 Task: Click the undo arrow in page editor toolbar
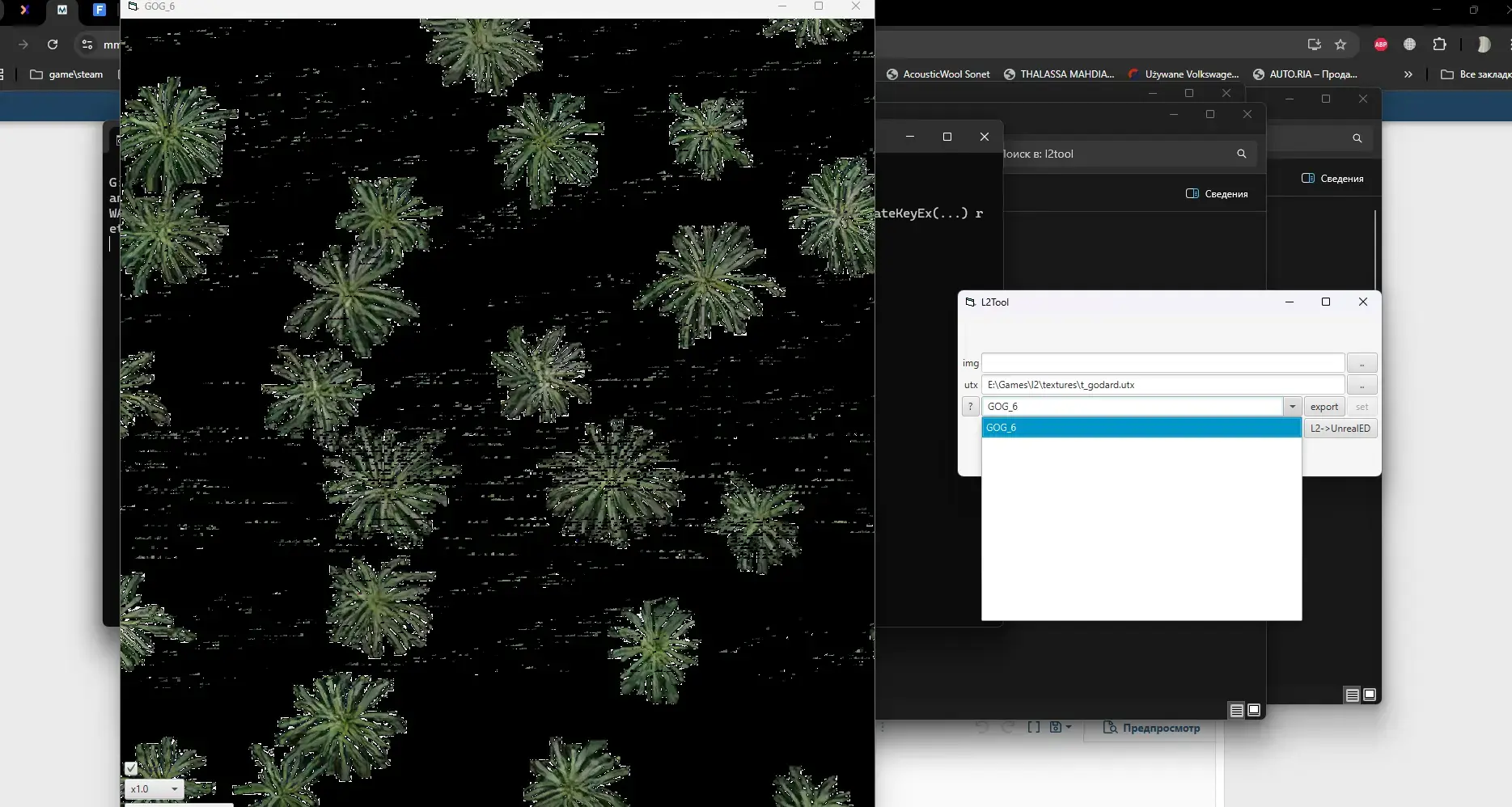coord(982,727)
